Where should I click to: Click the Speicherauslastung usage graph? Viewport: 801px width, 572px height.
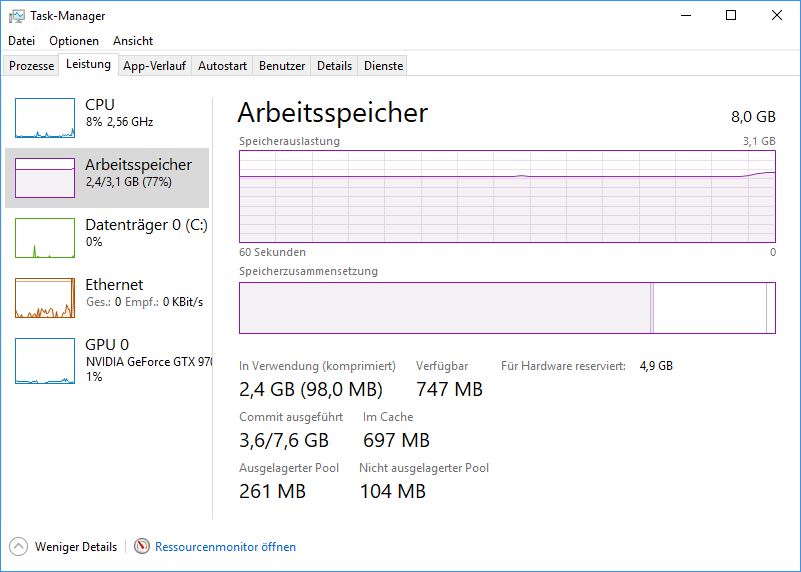coord(507,197)
